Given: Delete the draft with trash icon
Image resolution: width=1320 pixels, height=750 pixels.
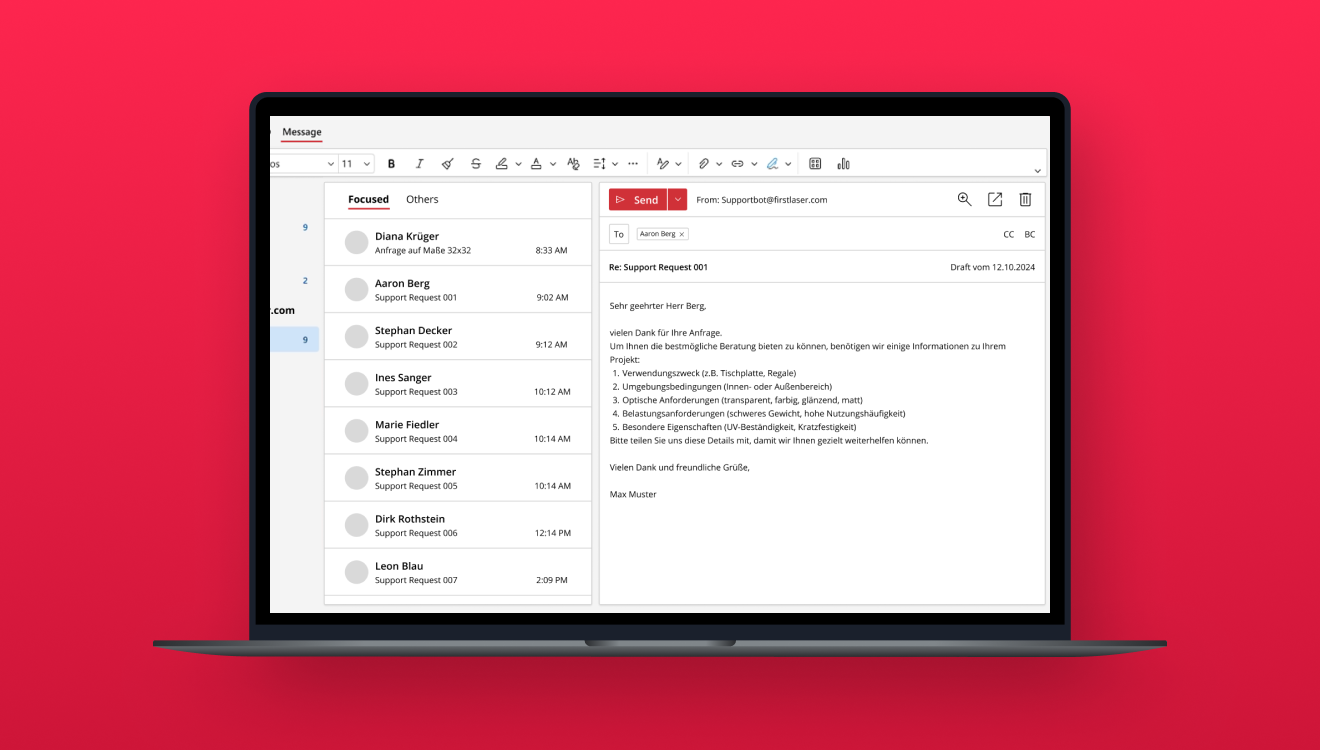Looking at the screenshot, I should click(1025, 200).
